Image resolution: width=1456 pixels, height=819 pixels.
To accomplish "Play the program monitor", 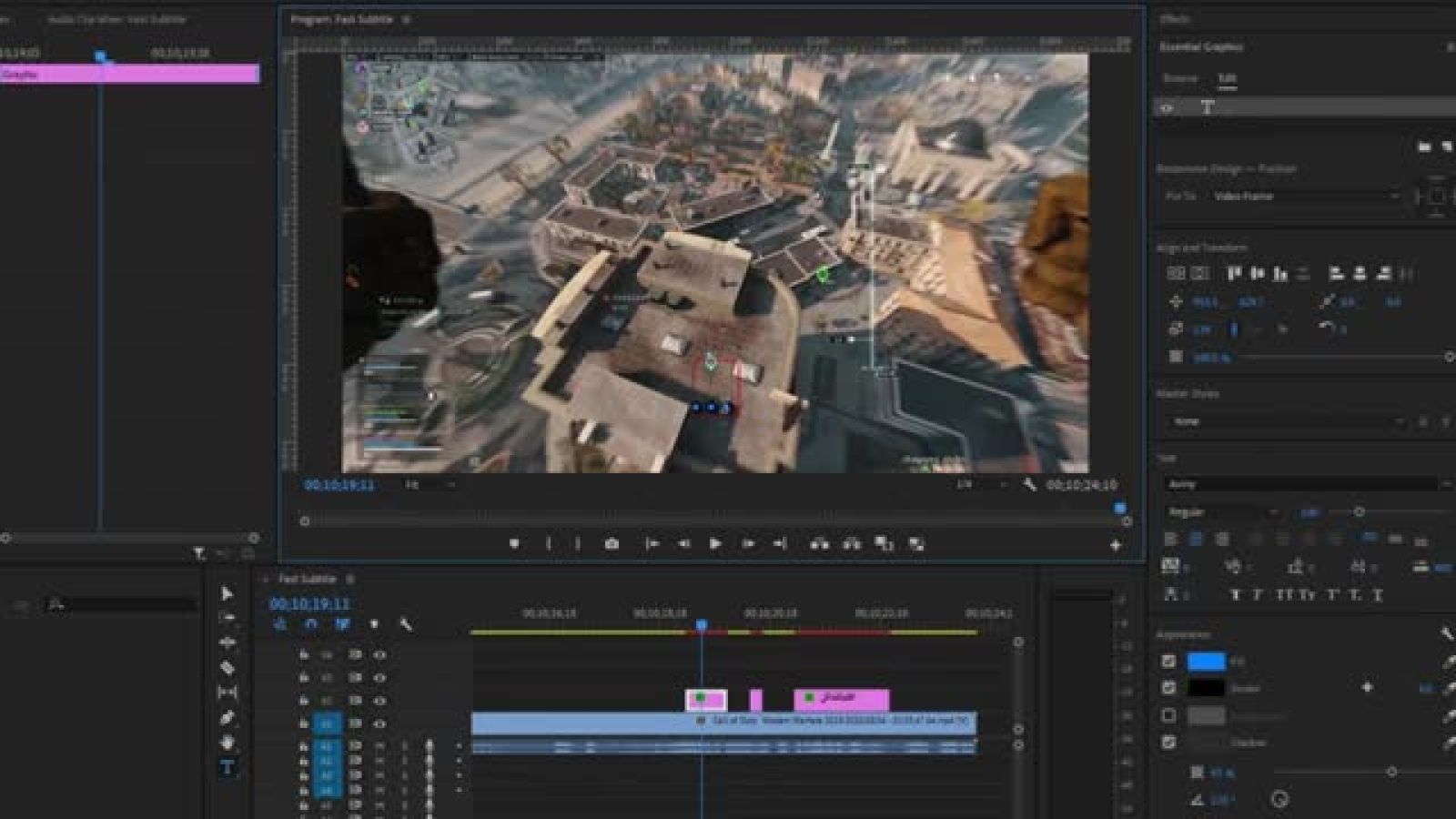I will tap(715, 544).
